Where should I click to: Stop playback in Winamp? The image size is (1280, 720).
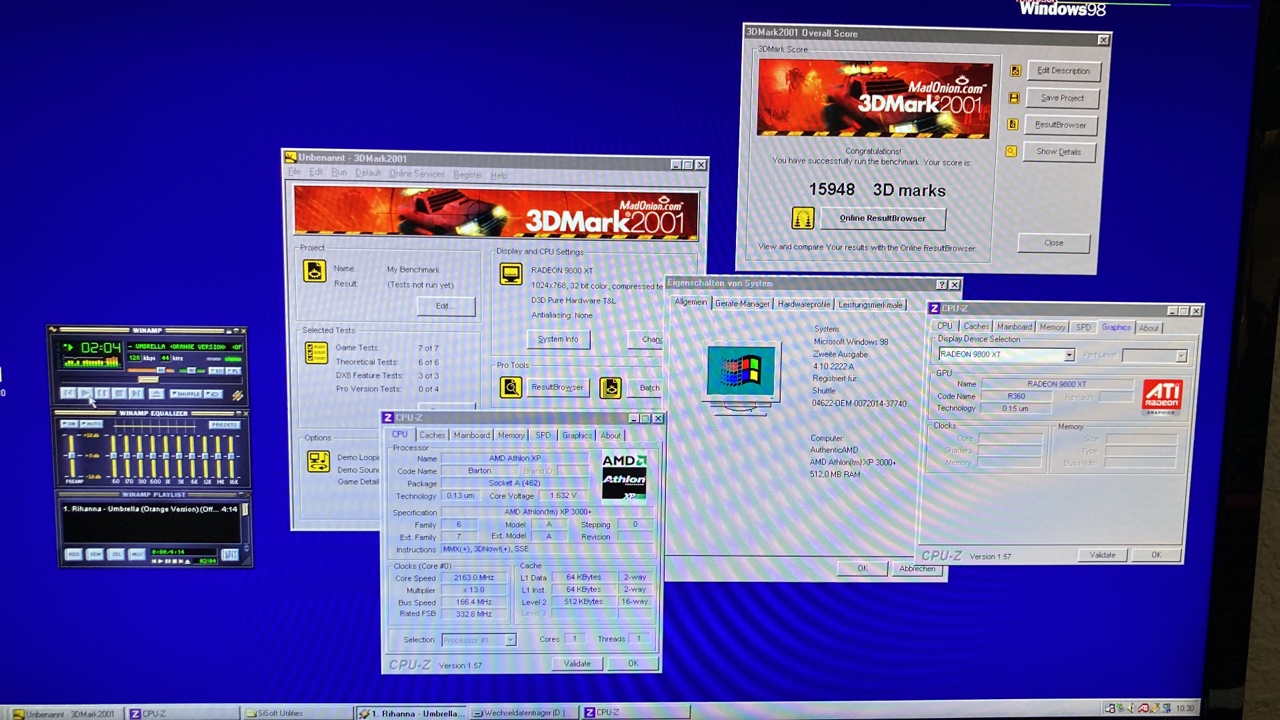click(120, 393)
